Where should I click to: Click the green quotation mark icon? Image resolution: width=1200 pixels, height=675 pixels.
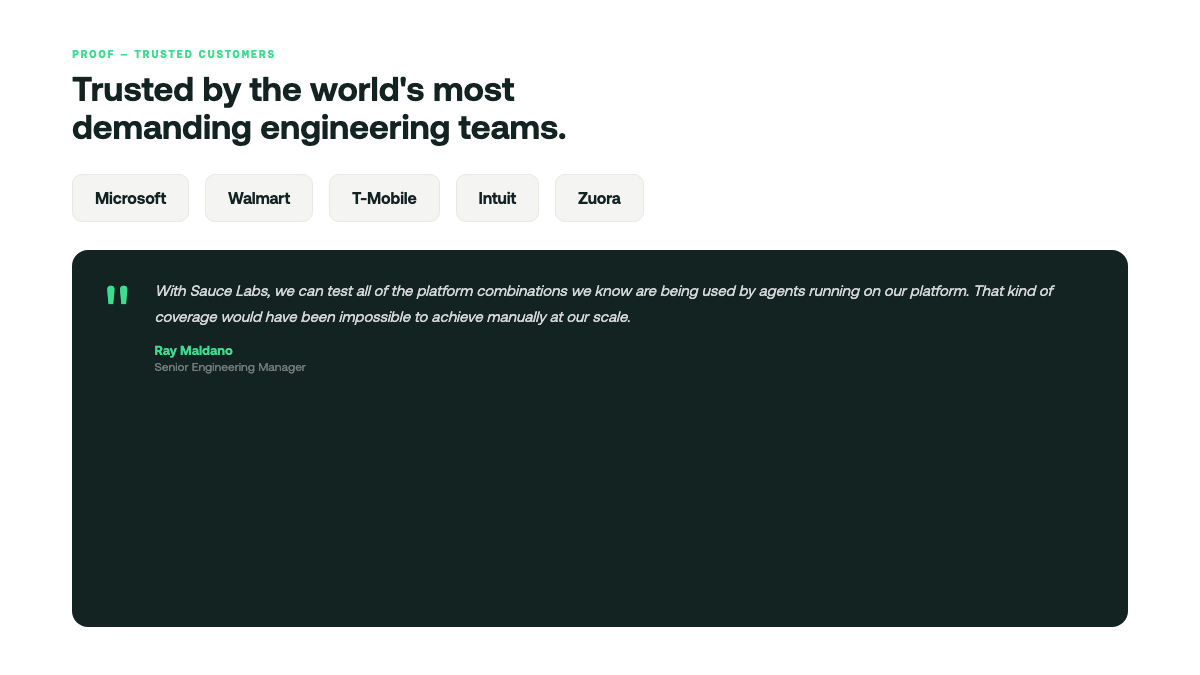click(x=117, y=296)
